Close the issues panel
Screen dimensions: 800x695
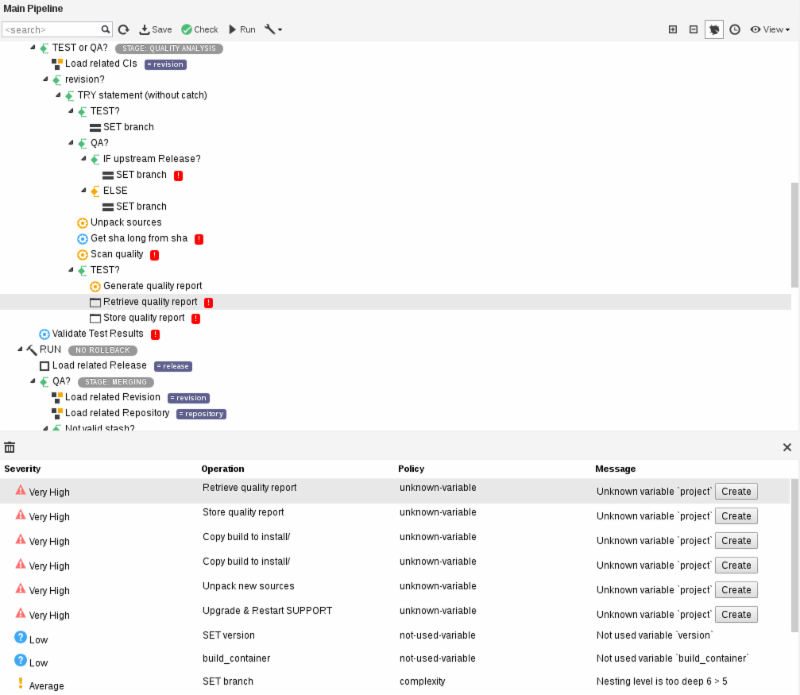pyautogui.click(x=787, y=448)
